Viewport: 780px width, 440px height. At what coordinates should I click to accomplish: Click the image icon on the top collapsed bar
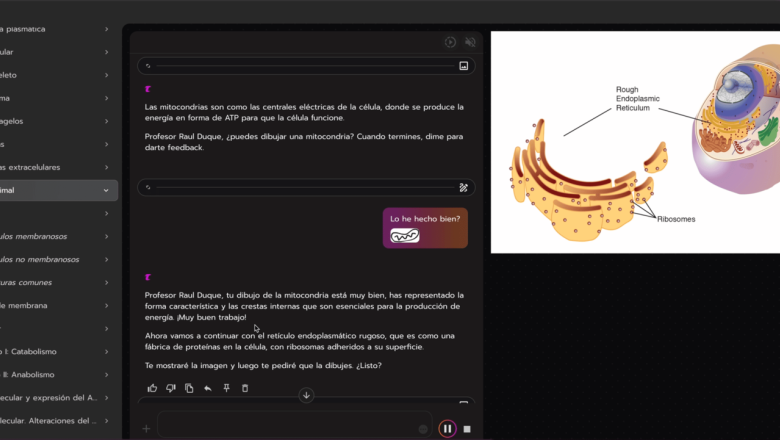463,66
